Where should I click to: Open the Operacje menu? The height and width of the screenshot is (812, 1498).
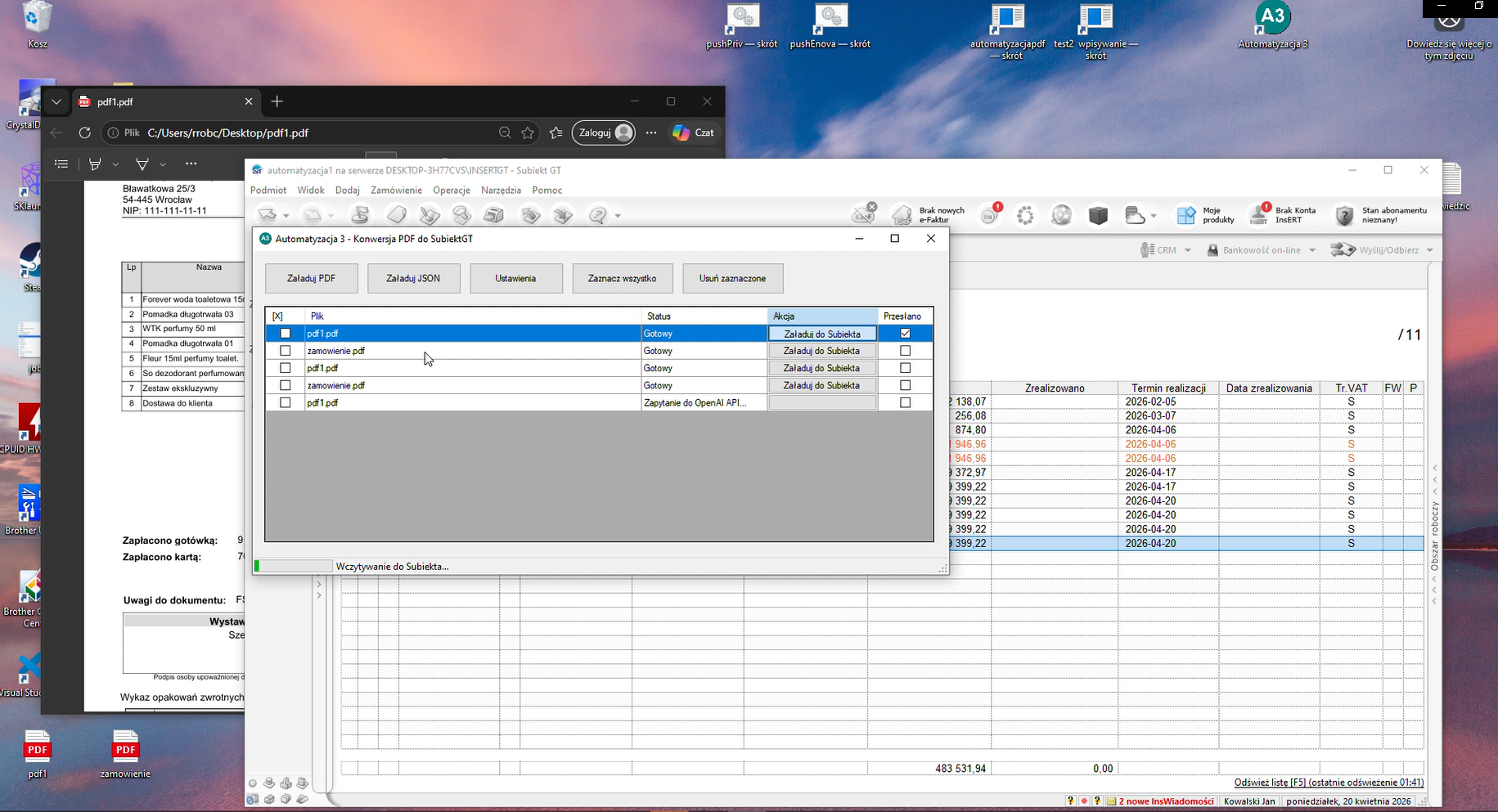pos(452,190)
